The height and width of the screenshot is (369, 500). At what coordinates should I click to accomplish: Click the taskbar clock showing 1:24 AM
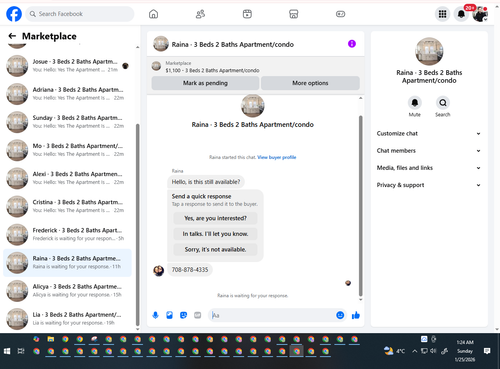[x=465, y=351]
